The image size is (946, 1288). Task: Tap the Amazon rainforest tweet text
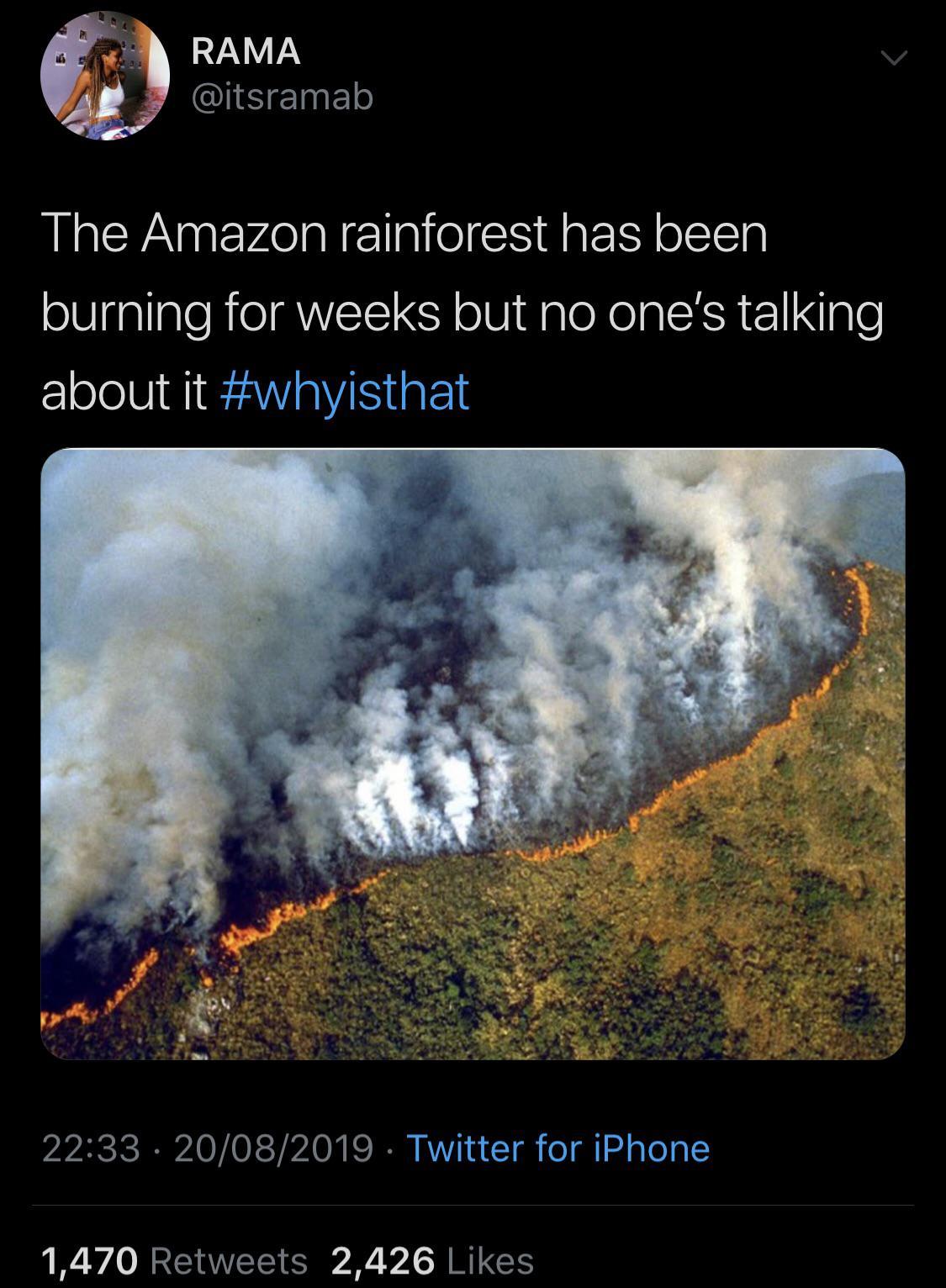pyautogui.click(x=462, y=313)
